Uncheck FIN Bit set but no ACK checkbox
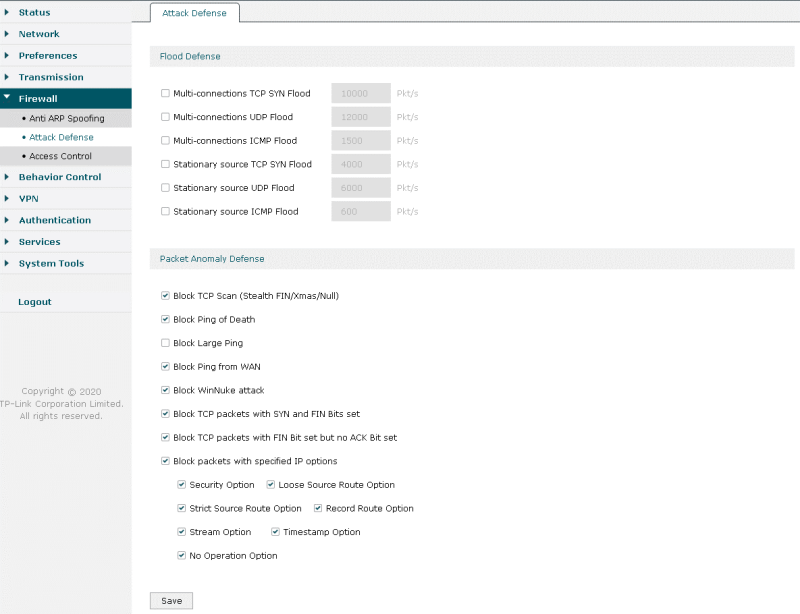The height and width of the screenshot is (614, 800). pyautogui.click(x=165, y=437)
